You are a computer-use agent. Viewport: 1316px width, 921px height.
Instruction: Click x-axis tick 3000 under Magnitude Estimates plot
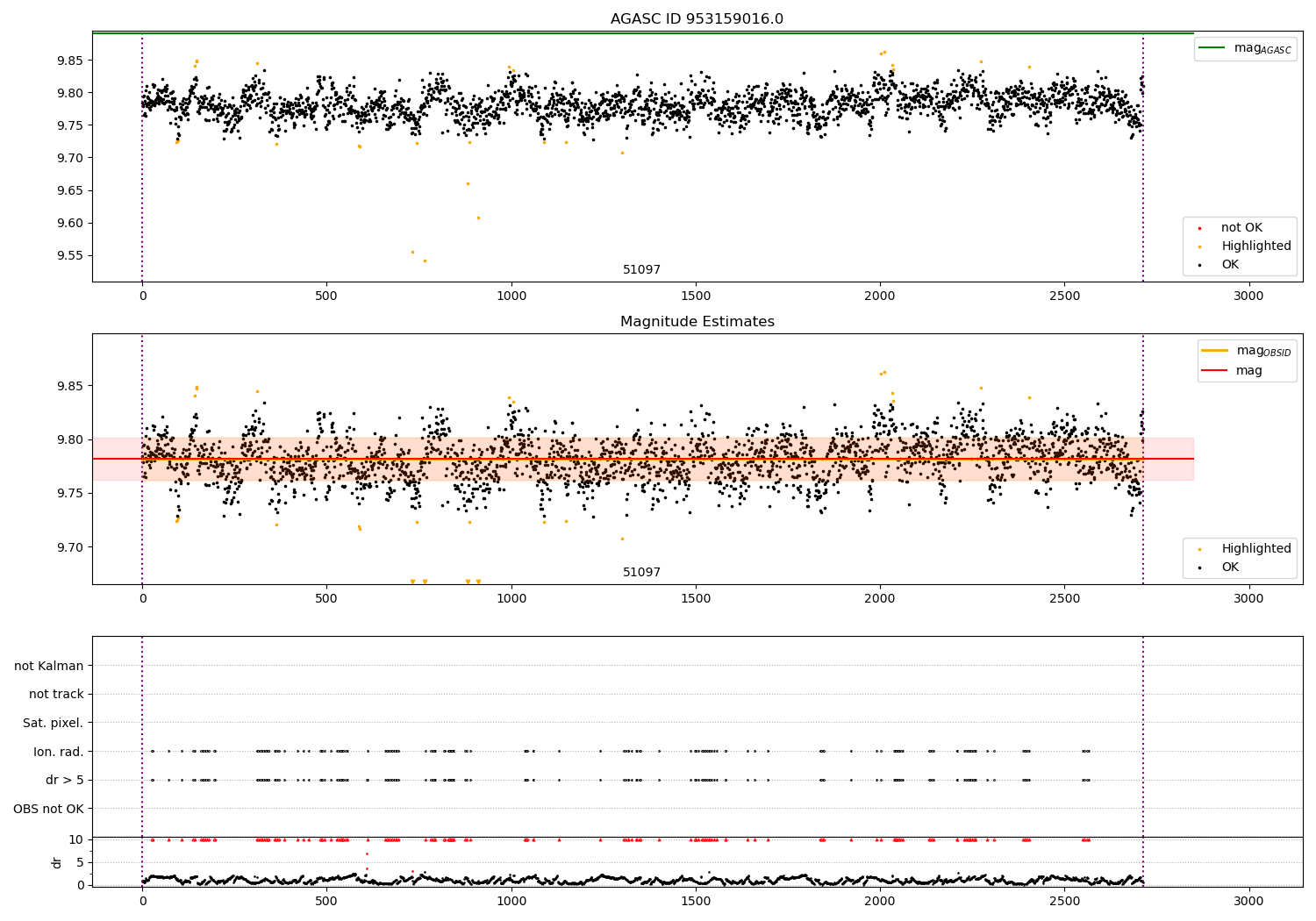tap(1249, 598)
